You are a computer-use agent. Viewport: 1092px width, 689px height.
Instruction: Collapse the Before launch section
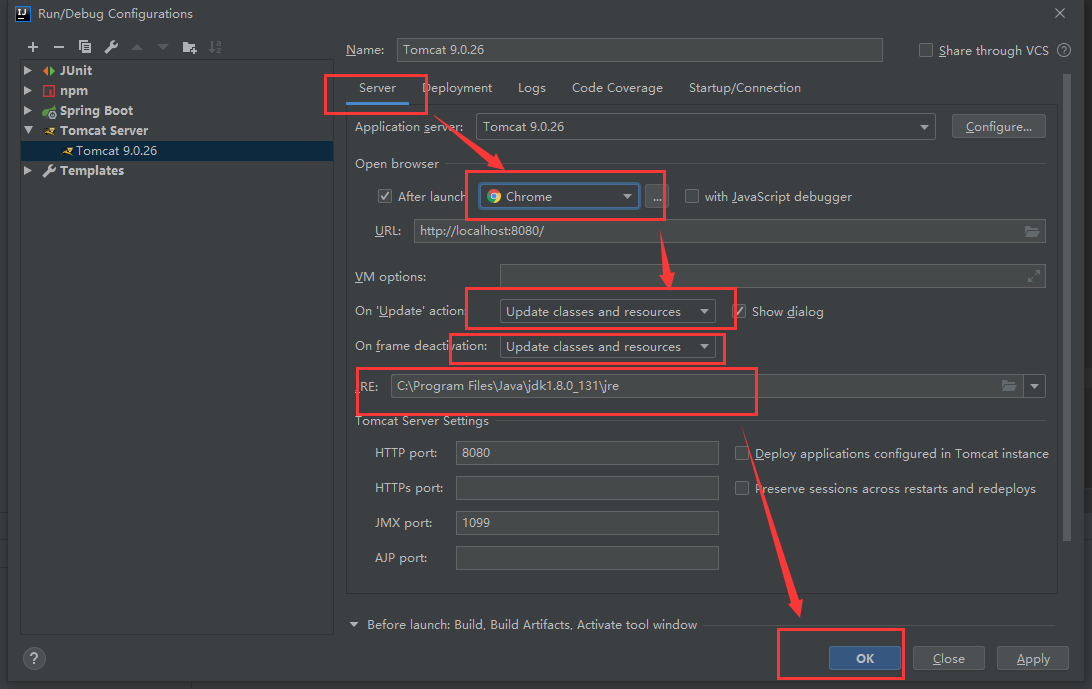354,625
